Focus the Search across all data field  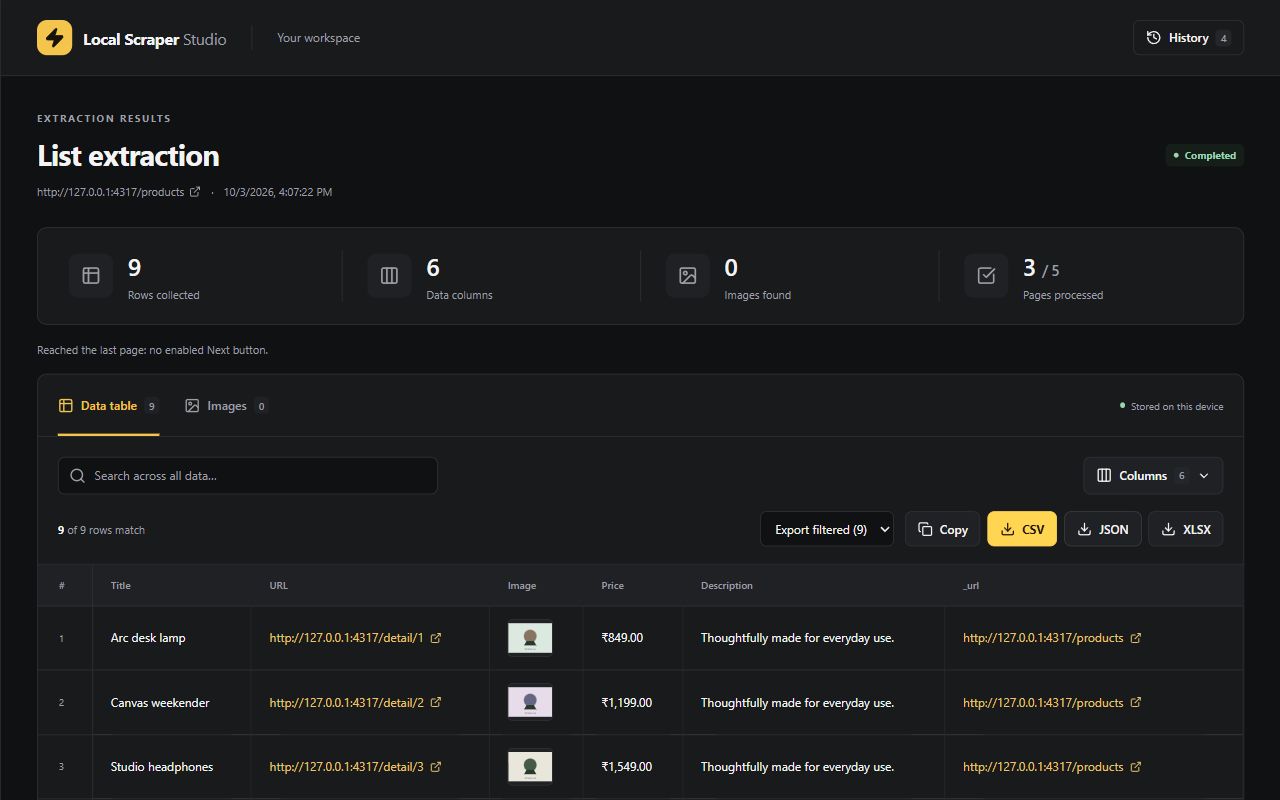click(248, 476)
